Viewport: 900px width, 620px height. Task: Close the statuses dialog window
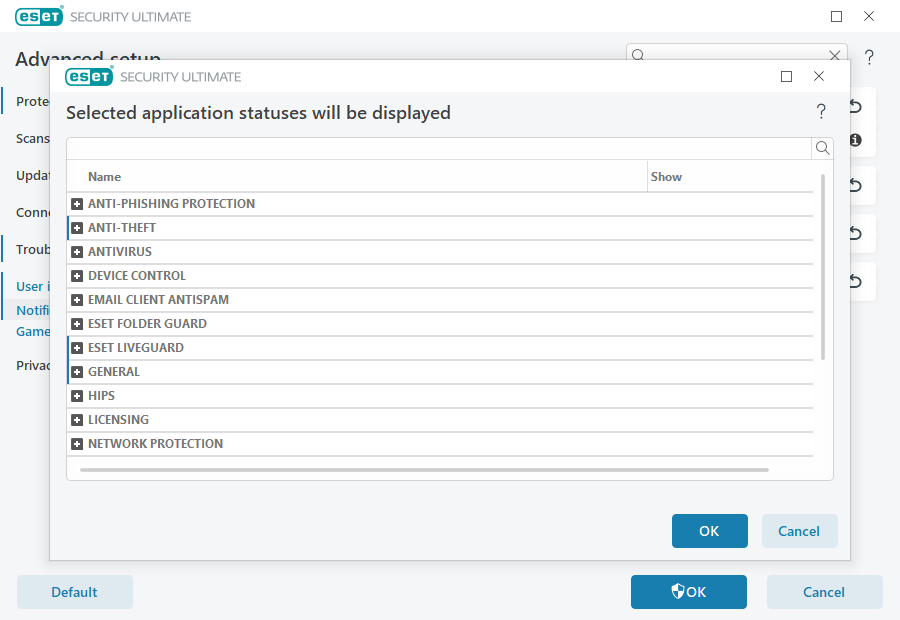819,76
